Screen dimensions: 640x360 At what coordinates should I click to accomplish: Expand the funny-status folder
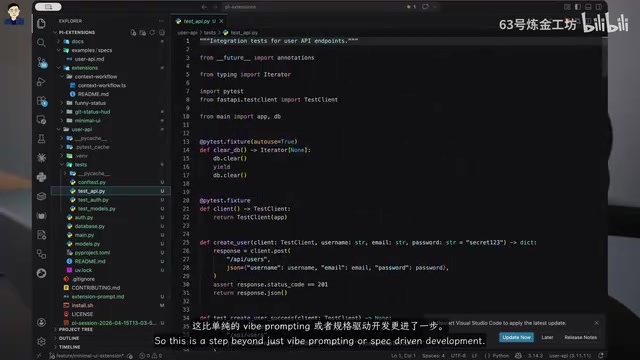110,103
